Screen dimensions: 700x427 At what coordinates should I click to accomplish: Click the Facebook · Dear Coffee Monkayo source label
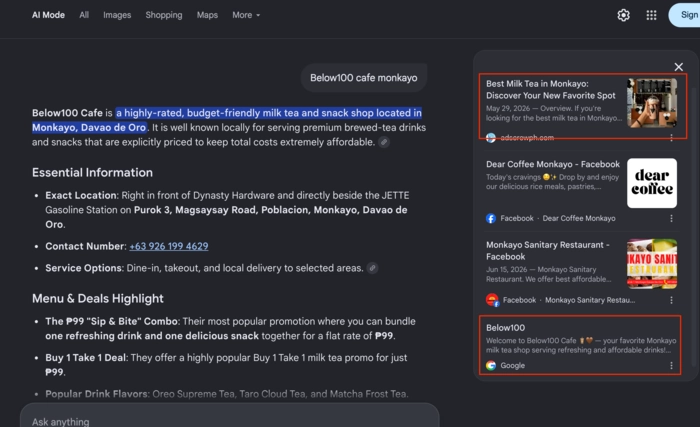(558, 218)
